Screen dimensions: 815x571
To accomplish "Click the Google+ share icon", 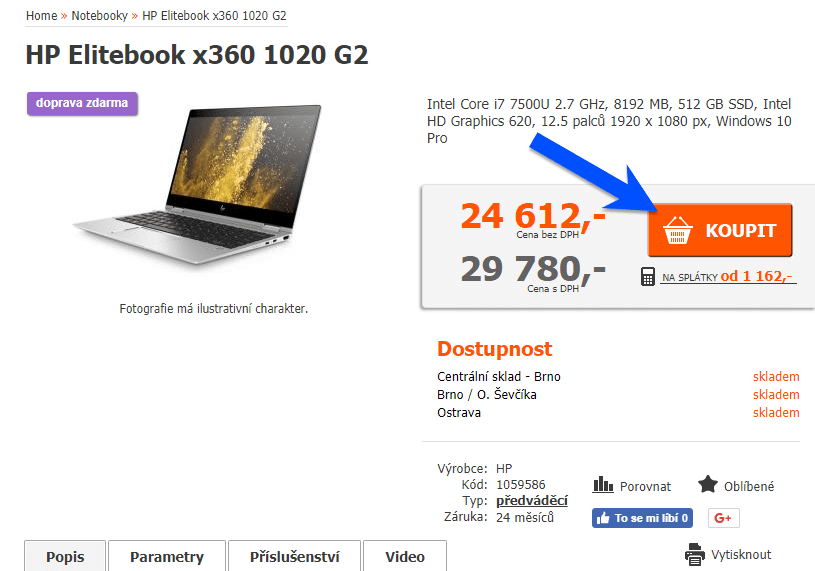I will pos(724,518).
